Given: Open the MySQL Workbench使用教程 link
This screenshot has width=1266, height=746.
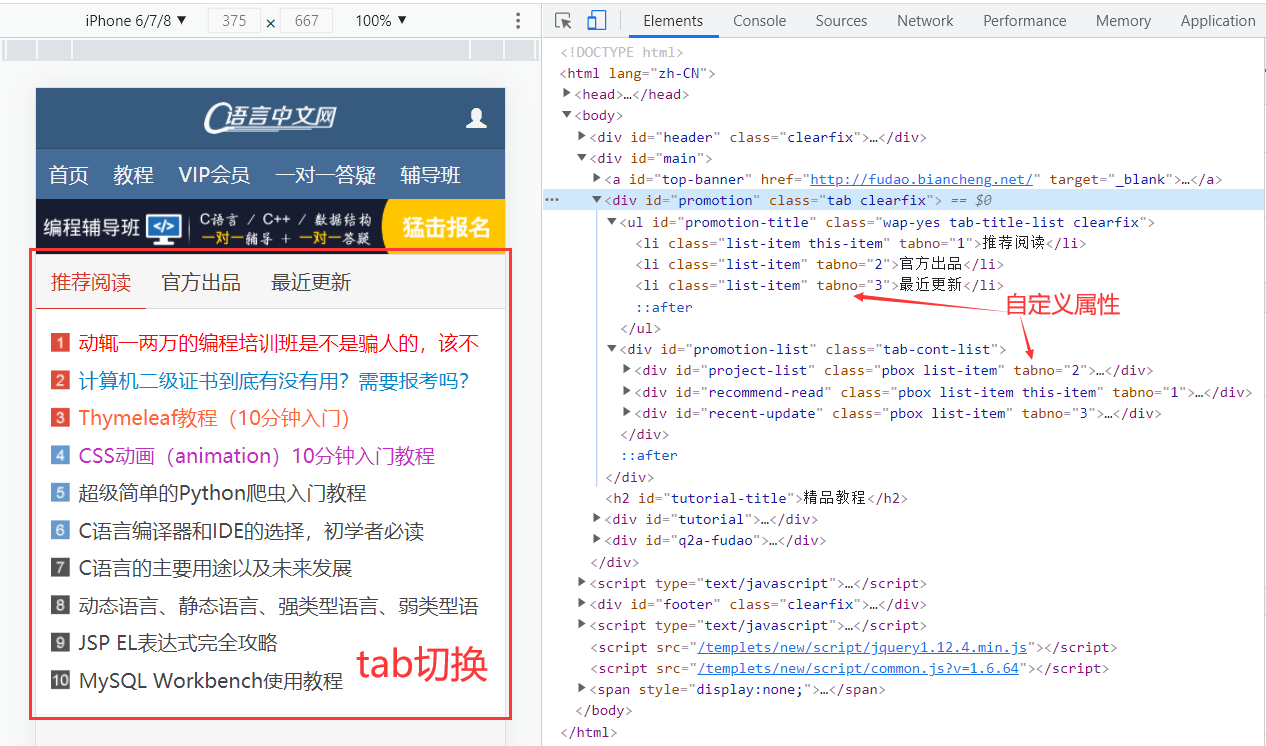Looking at the screenshot, I should click(x=211, y=681).
